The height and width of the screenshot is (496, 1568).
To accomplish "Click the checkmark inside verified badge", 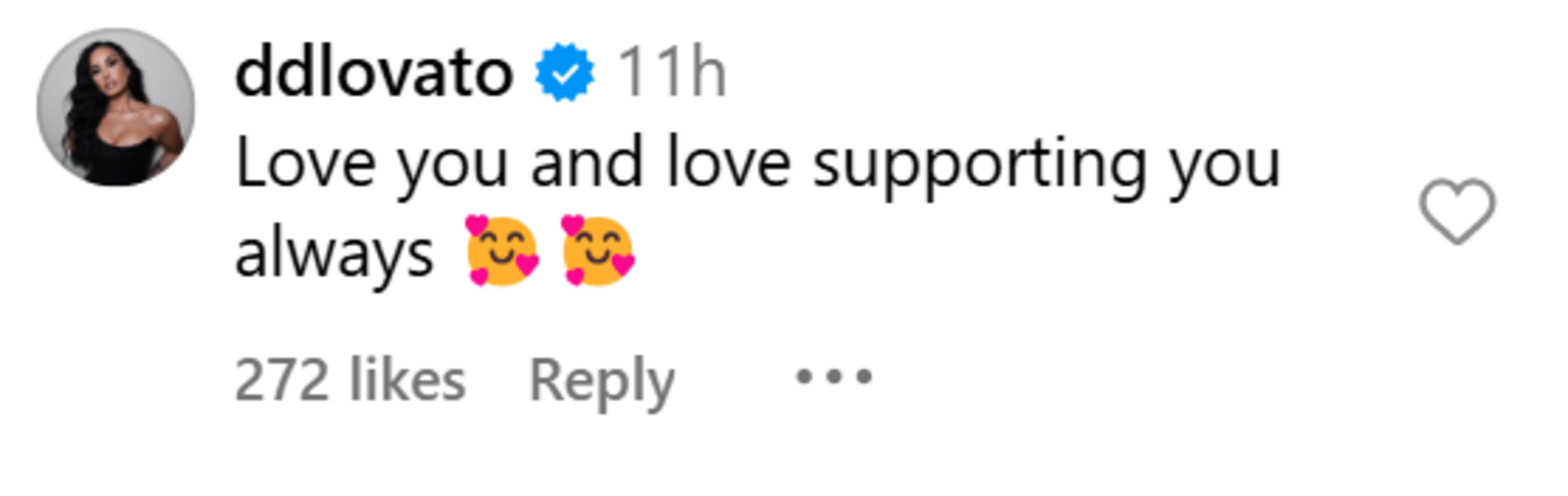I will (565, 74).
